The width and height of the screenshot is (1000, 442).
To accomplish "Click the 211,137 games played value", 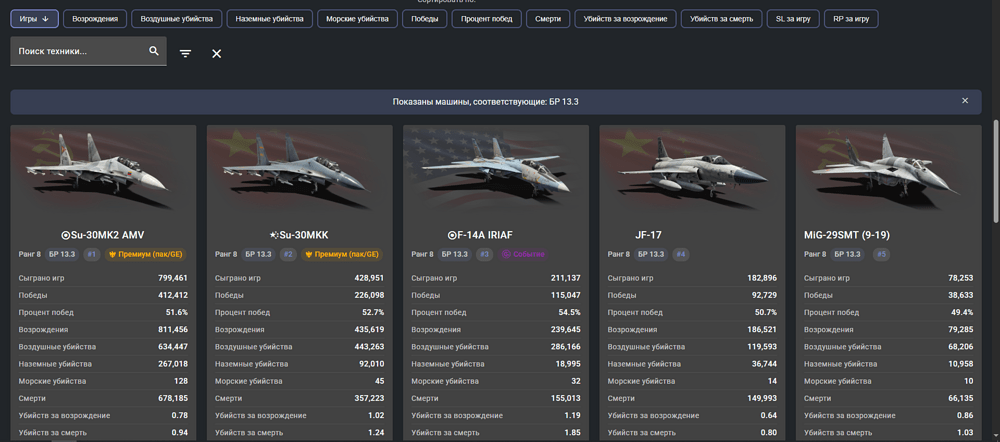I will tap(566, 278).
